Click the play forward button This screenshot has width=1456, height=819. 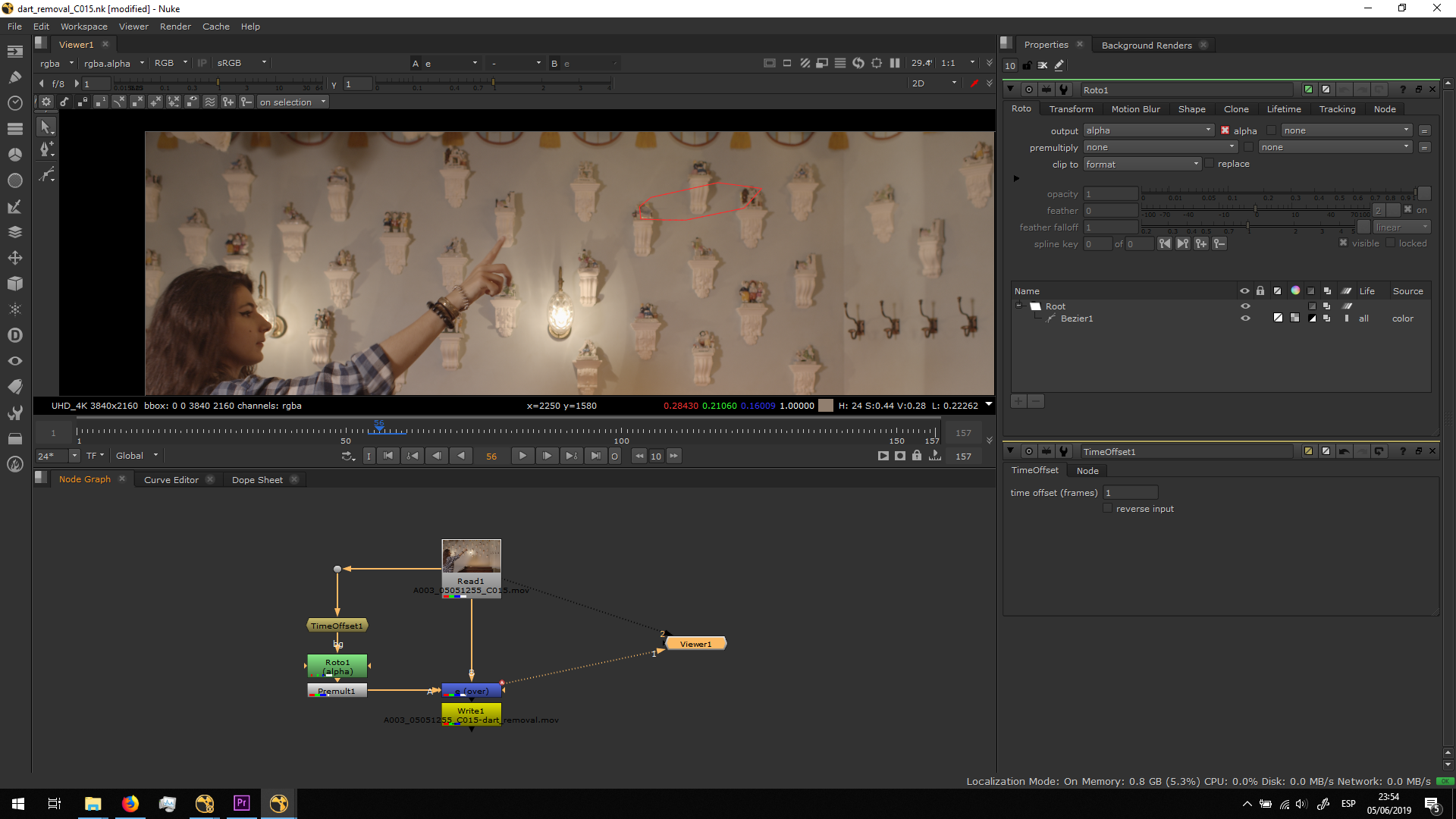(522, 456)
